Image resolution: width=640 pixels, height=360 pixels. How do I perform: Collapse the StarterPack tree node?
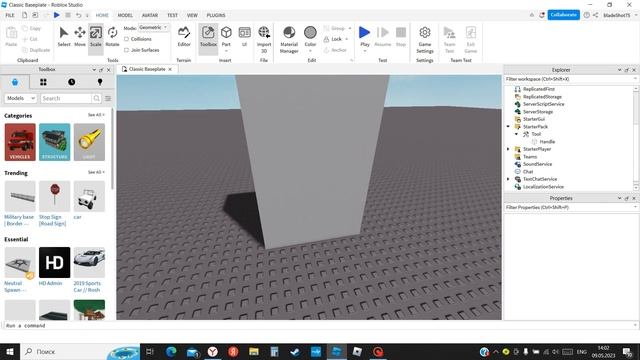508,127
